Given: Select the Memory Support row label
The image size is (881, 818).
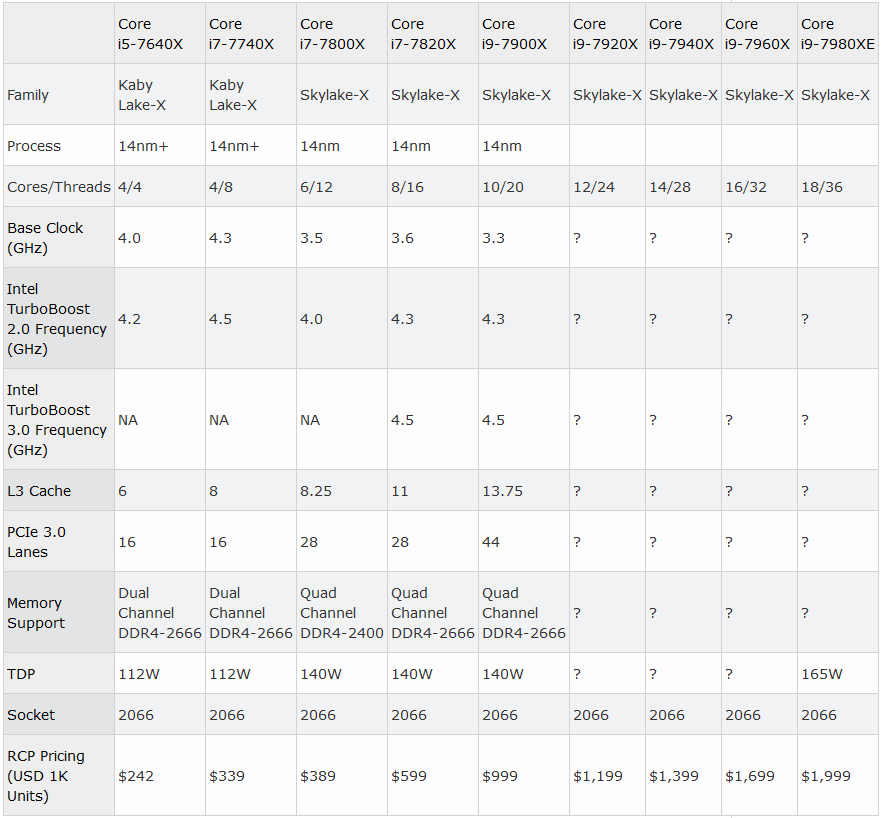Looking at the screenshot, I should (x=58, y=612).
